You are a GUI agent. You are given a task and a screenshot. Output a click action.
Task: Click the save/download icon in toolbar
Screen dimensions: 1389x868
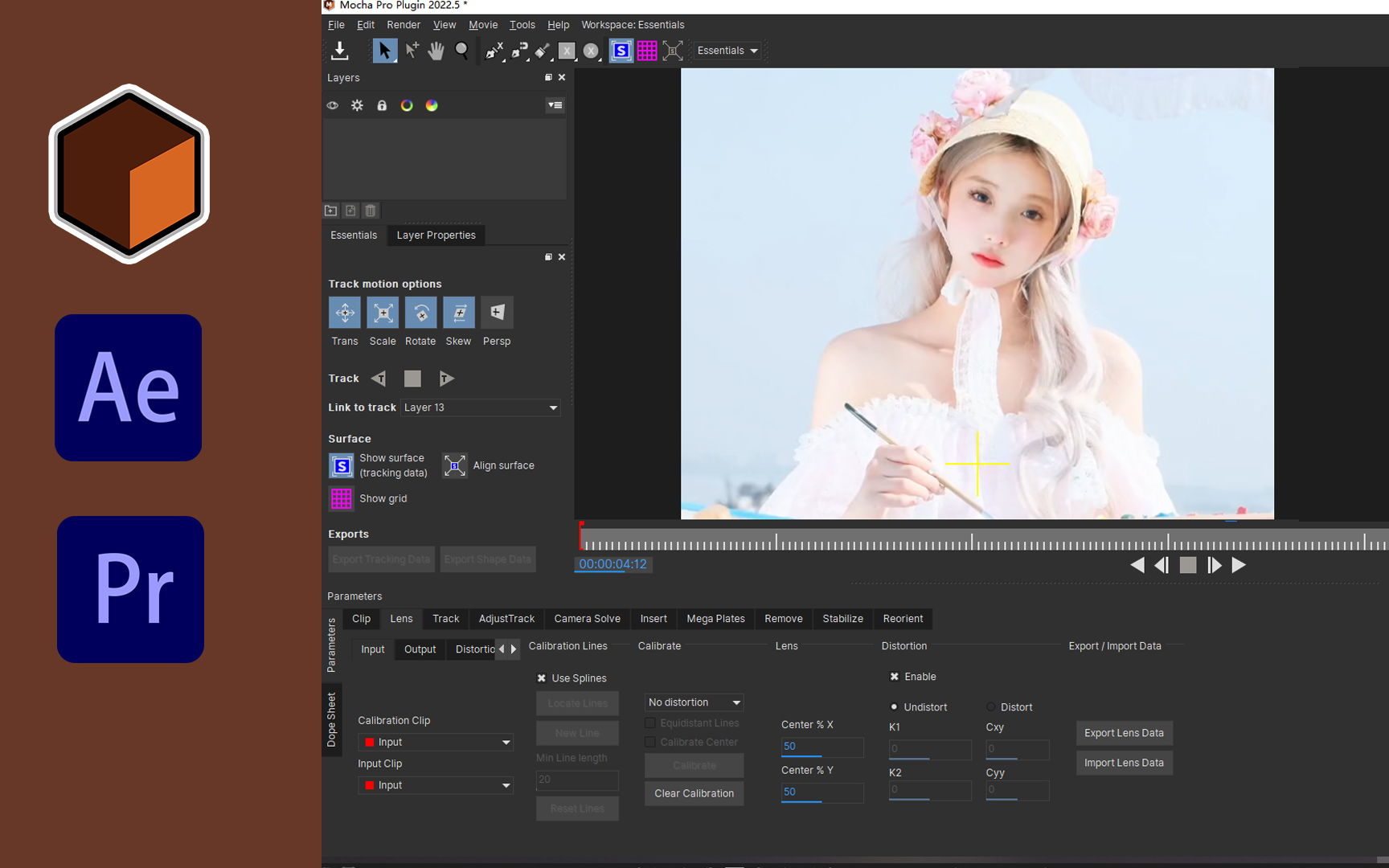coord(339,51)
